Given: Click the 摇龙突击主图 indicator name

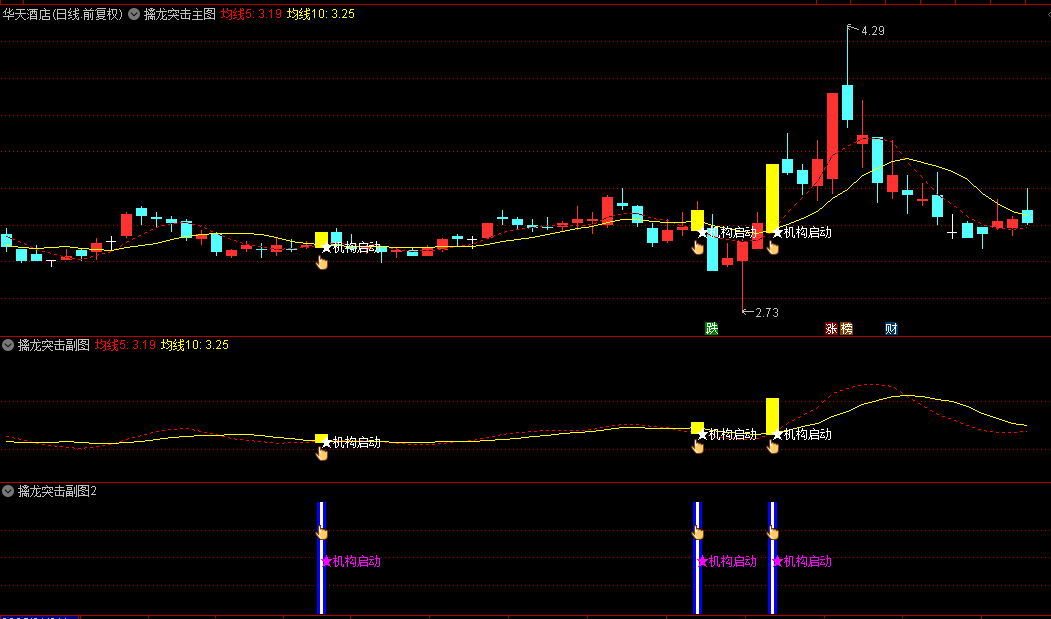Looking at the screenshot, I should tap(180, 14).
